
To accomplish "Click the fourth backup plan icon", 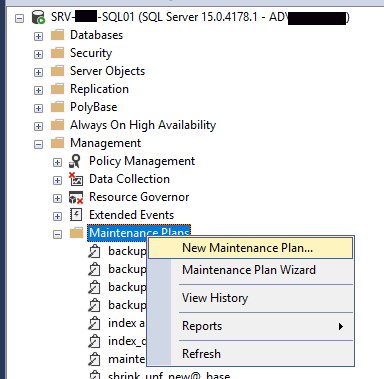I will coord(94,305).
